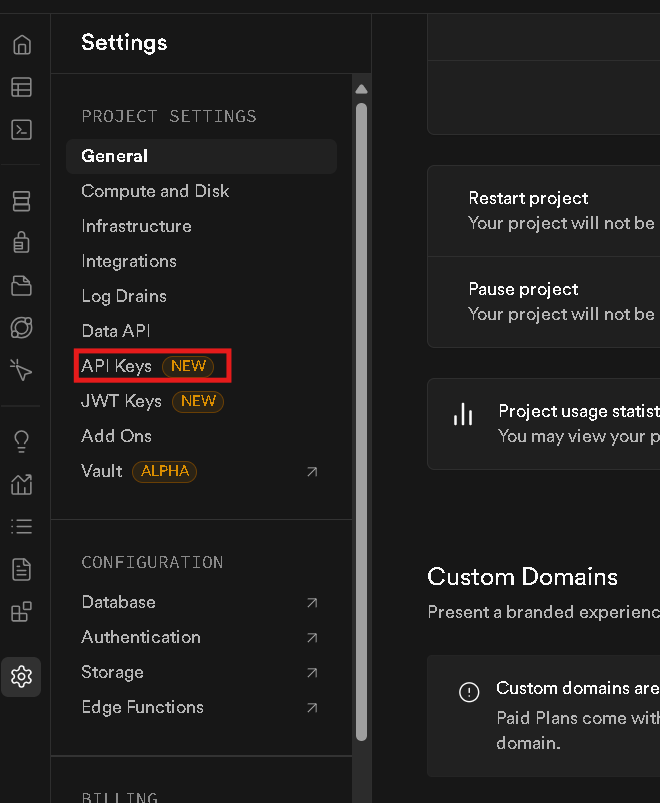Open the Vault external link

pyautogui.click(x=312, y=471)
